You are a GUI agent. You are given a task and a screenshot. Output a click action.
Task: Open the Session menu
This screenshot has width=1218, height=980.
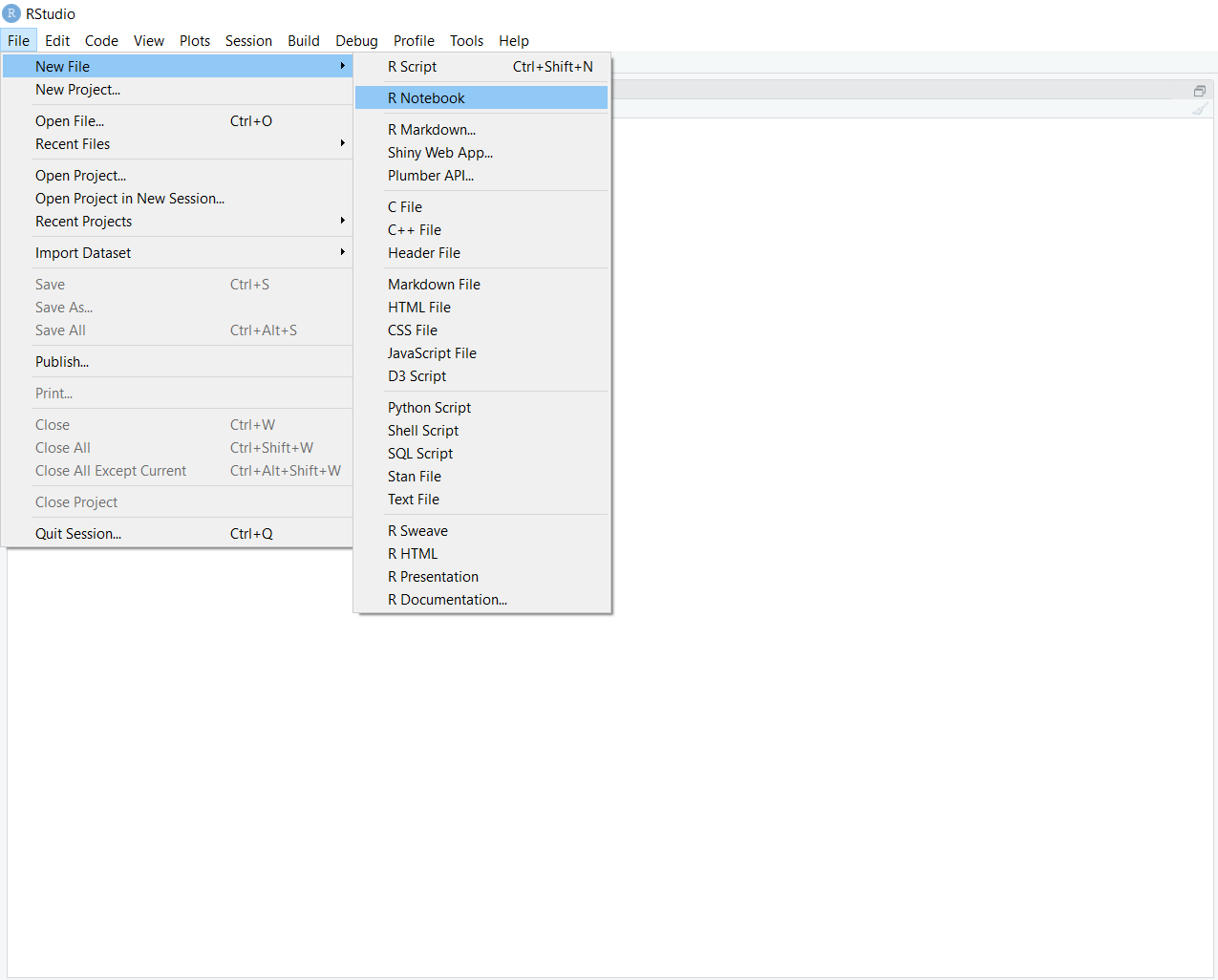pos(248,41)
